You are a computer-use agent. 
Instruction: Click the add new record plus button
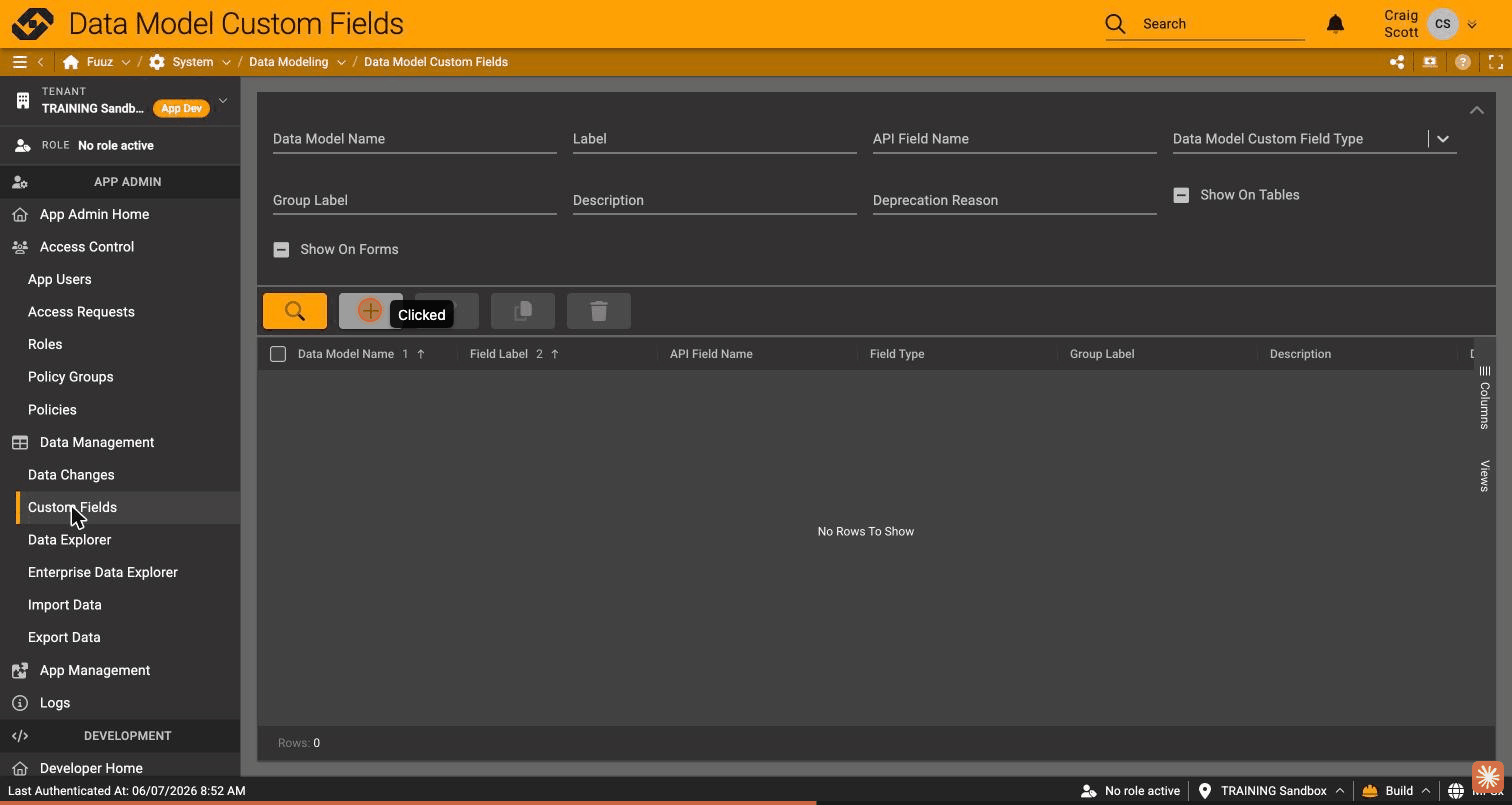click(370, 311)
